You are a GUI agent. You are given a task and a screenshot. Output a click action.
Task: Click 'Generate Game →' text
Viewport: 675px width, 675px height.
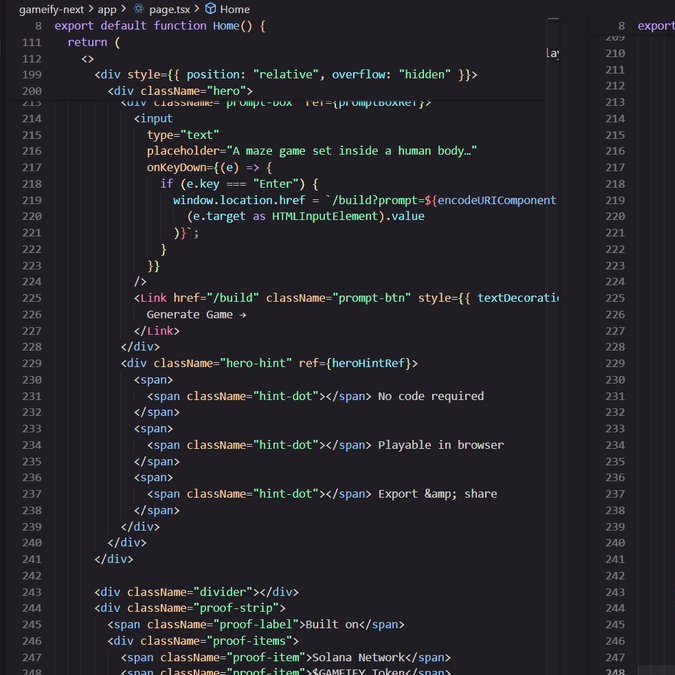tap(196, 315)
